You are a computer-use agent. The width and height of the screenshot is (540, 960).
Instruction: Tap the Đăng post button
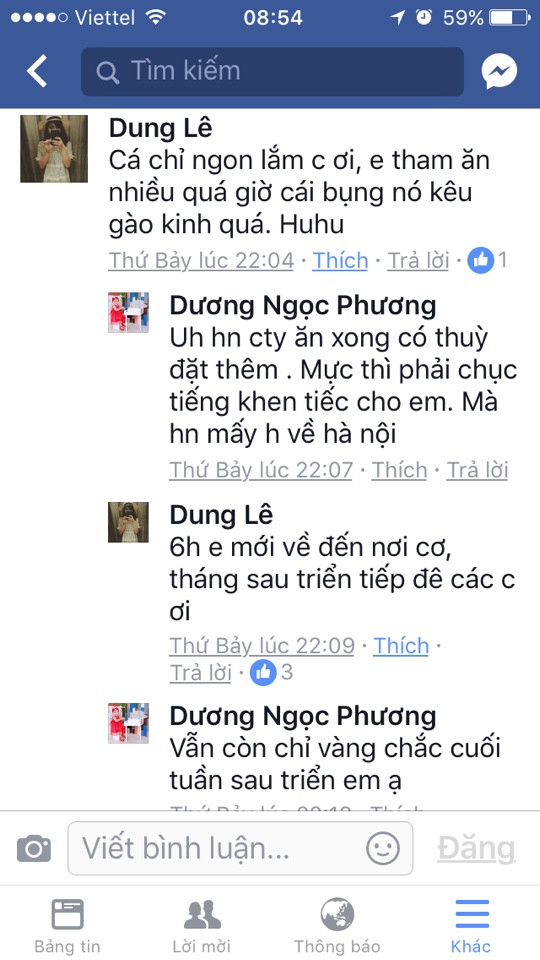476,849
